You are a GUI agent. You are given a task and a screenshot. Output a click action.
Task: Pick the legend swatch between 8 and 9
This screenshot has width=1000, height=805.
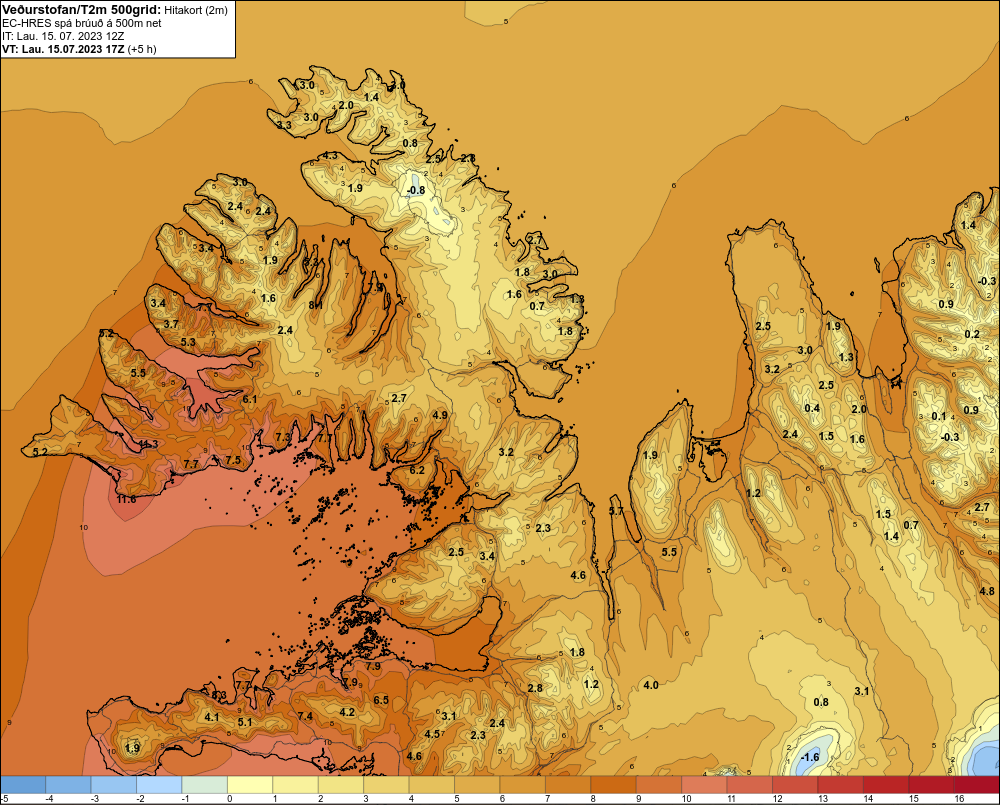click(614, 785)
